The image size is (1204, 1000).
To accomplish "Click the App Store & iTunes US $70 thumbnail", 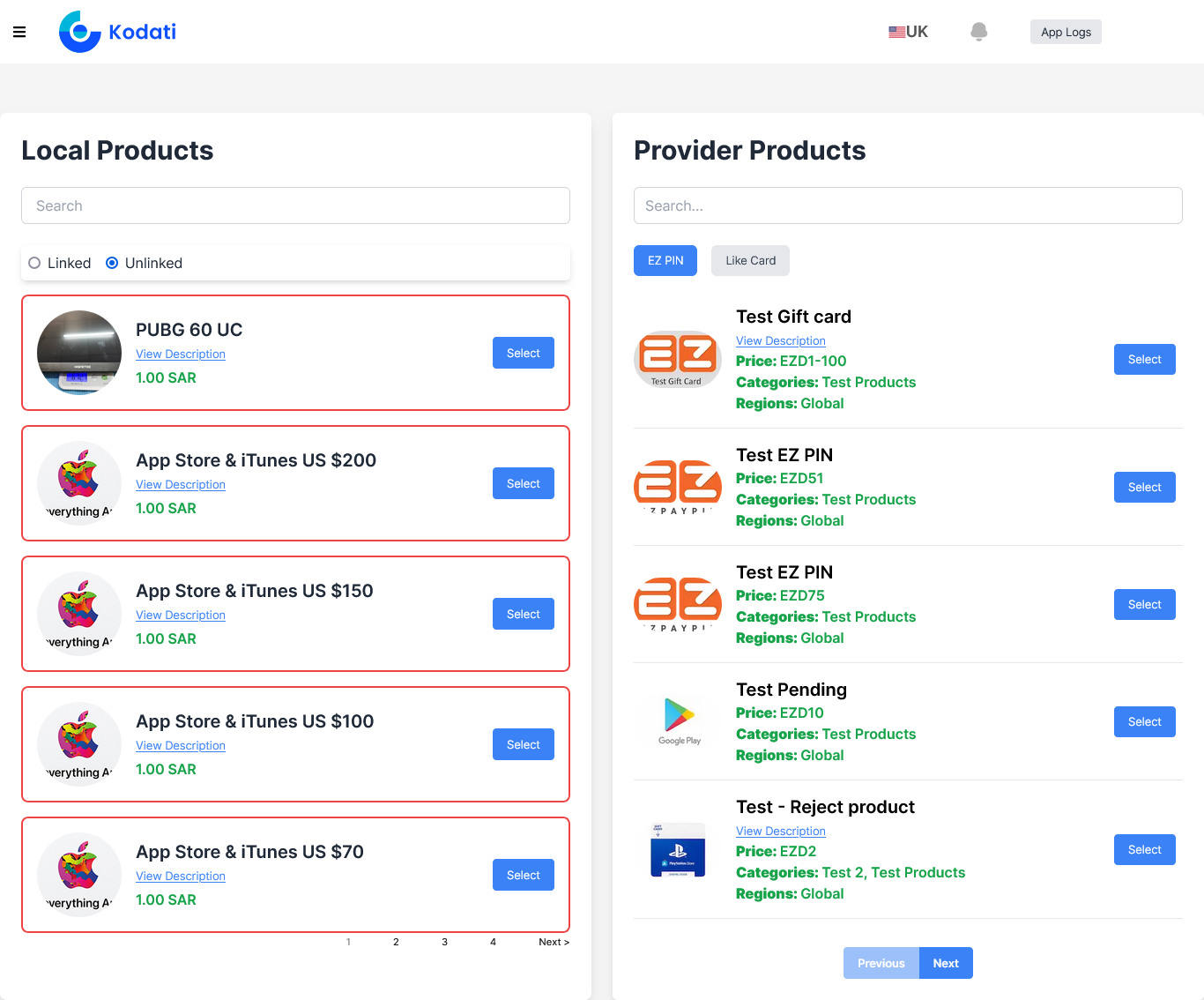I will tap(79, 875).
